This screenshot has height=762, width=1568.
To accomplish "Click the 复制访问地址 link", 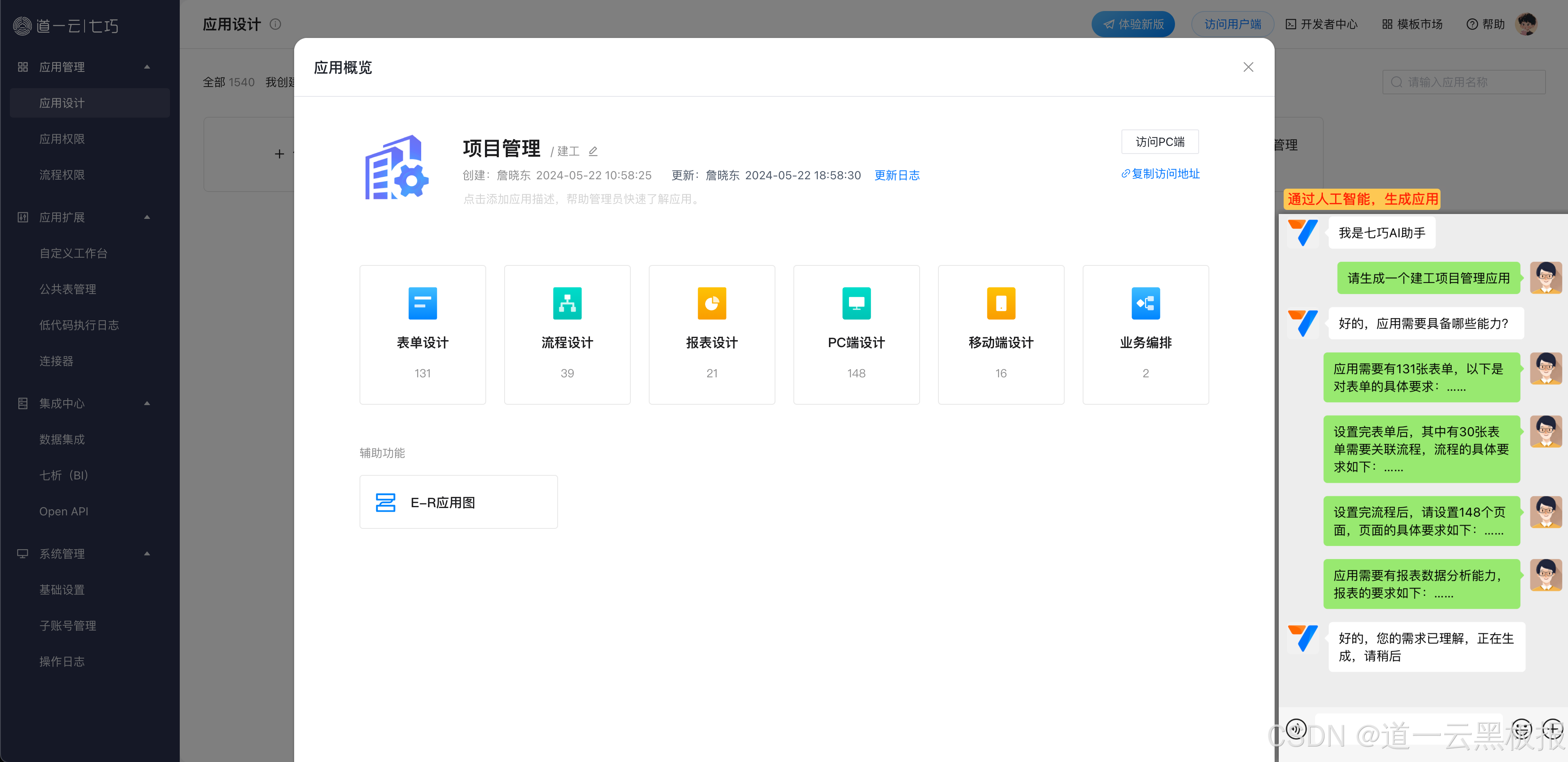I will (1160, 174).
